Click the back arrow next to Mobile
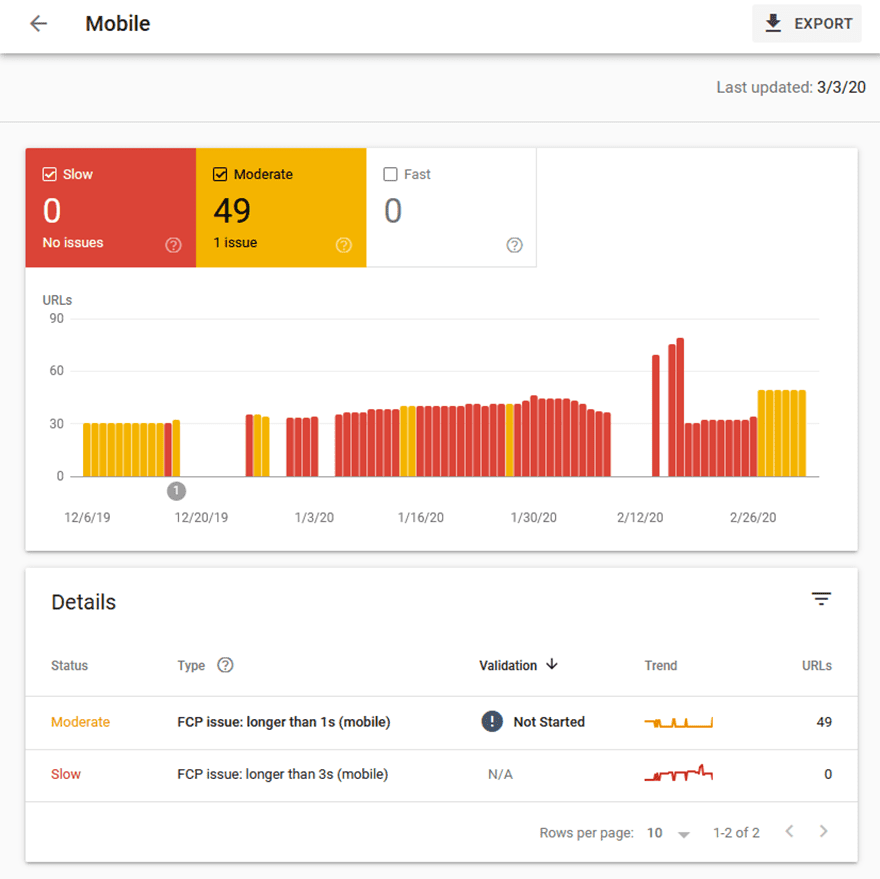The image size is (880, 879). (38, 24)
